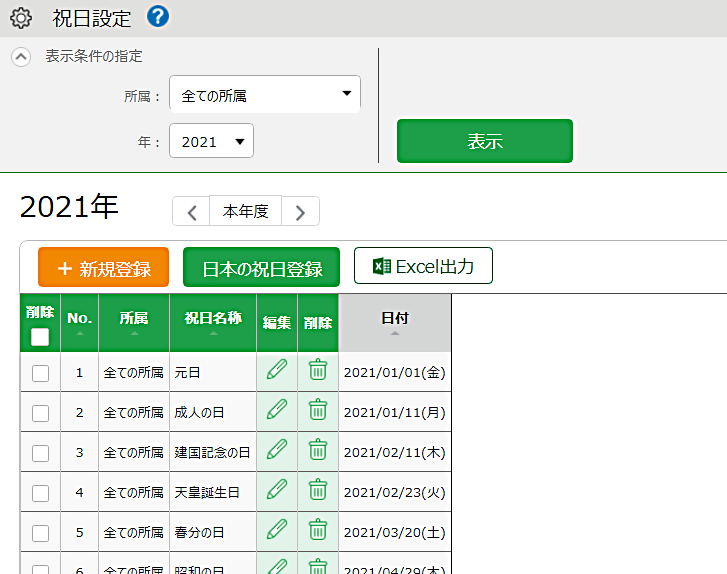
Task: Click the date 2021/01/11(月)
Action: tap(395, 412)
